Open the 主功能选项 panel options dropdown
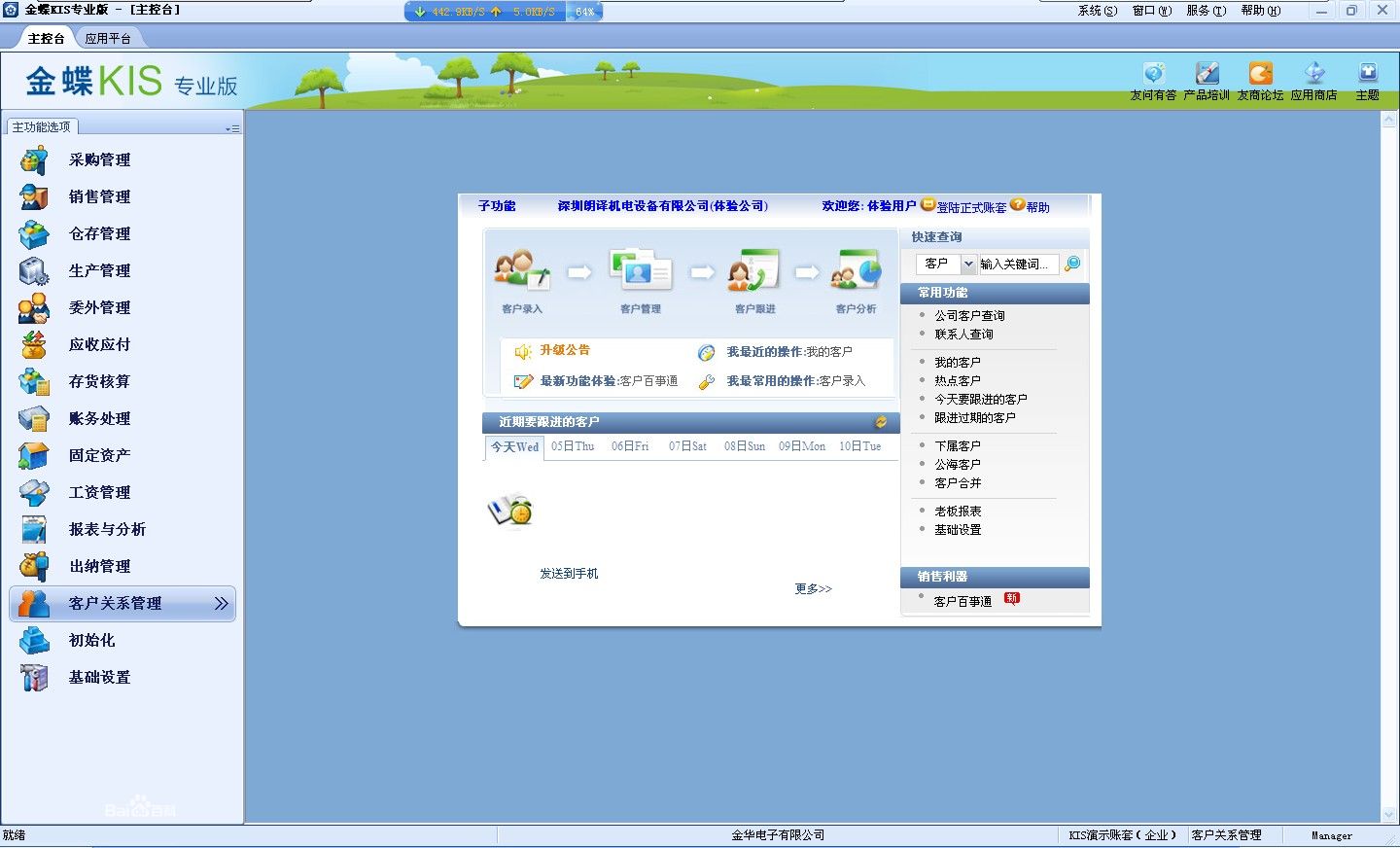 click(x=232, y=127)
